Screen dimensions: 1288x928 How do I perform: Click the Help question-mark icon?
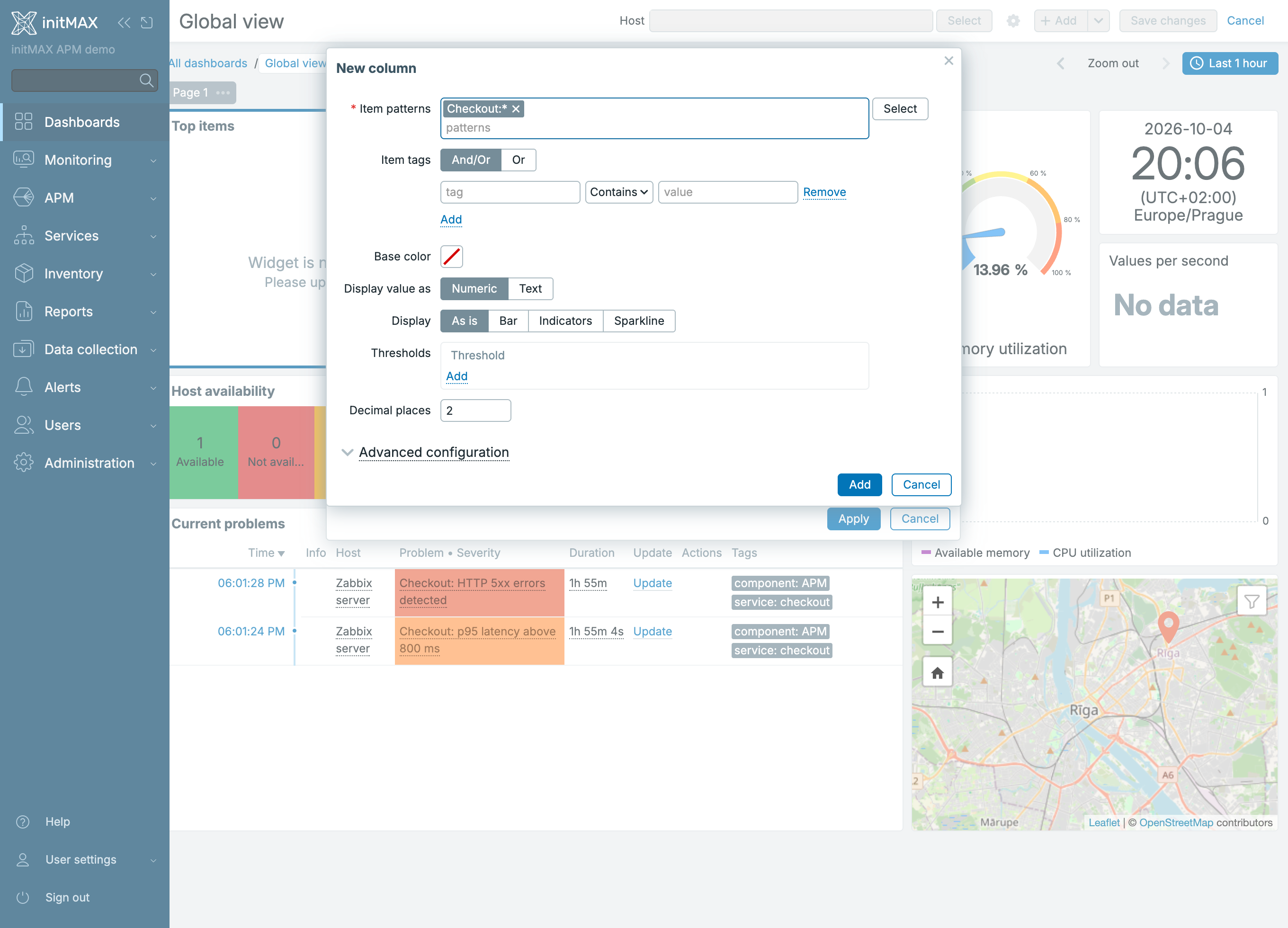[23, 821]
